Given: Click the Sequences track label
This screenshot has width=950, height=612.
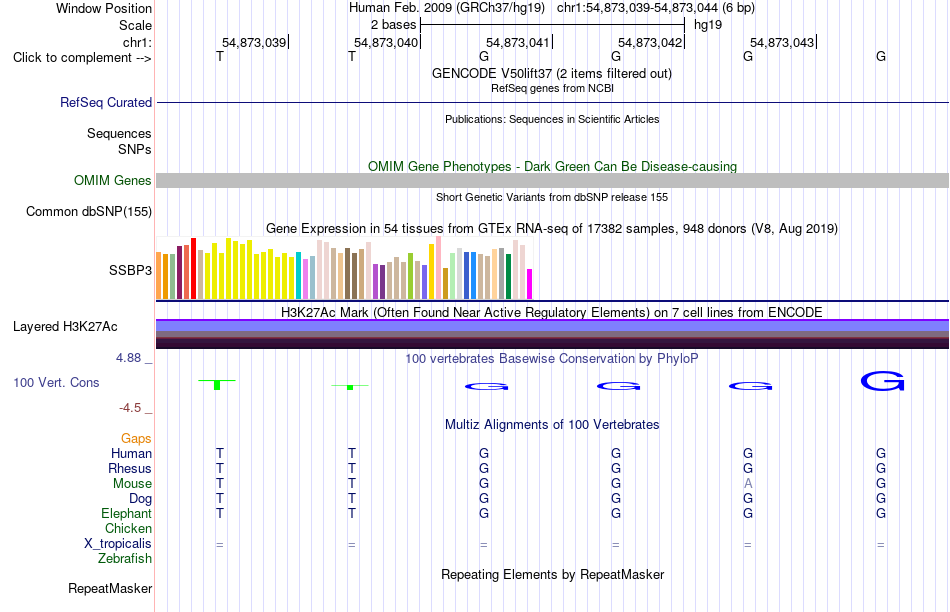Looking at the screenshot, I should click(119, 133).
